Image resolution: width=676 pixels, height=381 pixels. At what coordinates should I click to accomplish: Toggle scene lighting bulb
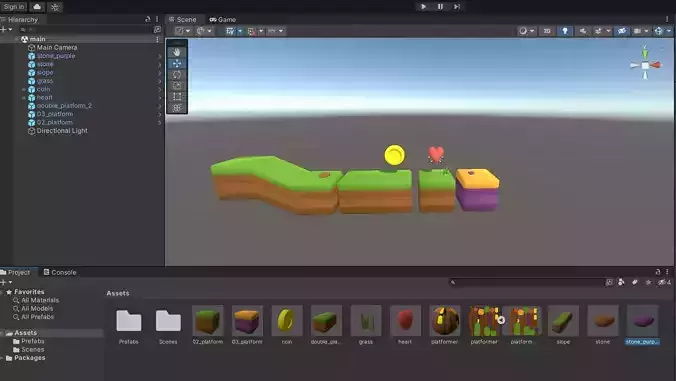click(565, 31)
